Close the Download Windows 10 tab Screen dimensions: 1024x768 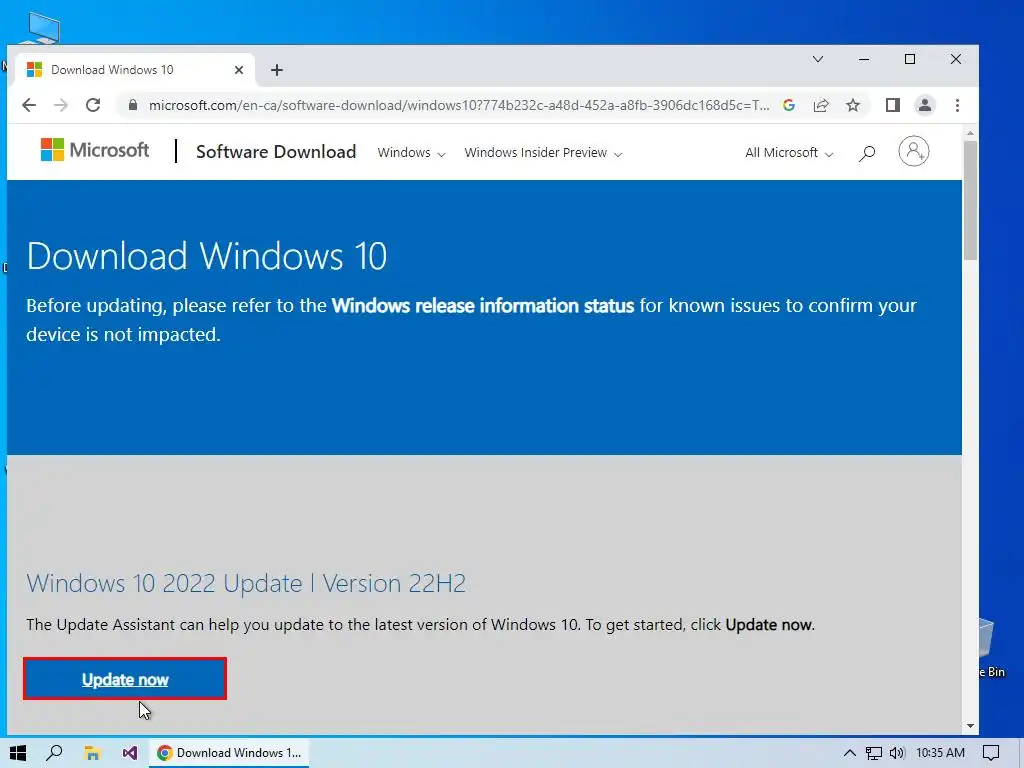239,70
